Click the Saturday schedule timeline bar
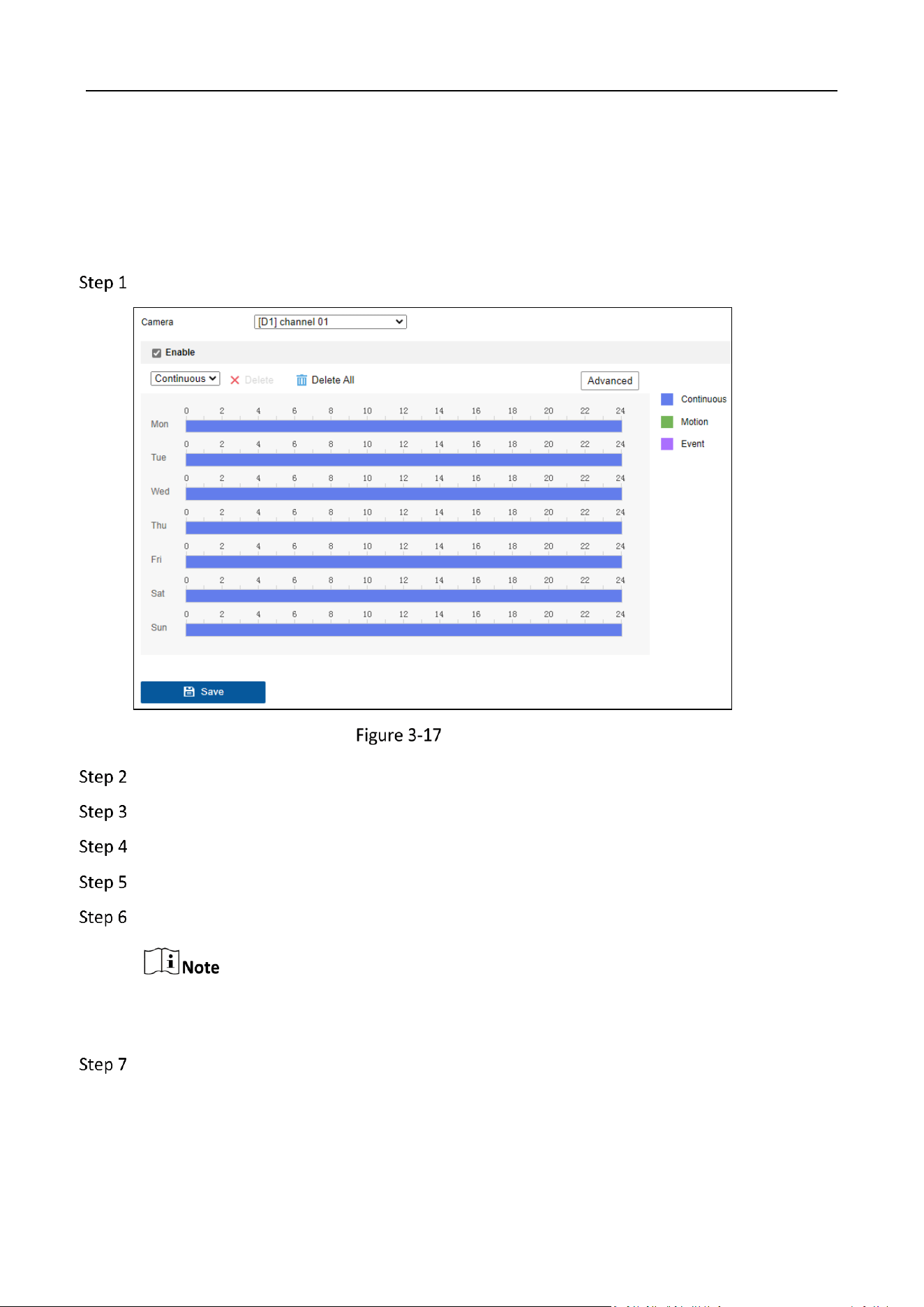Viewport: 924px width, 1307px height. pyautogui.click(x=403, y=596)
